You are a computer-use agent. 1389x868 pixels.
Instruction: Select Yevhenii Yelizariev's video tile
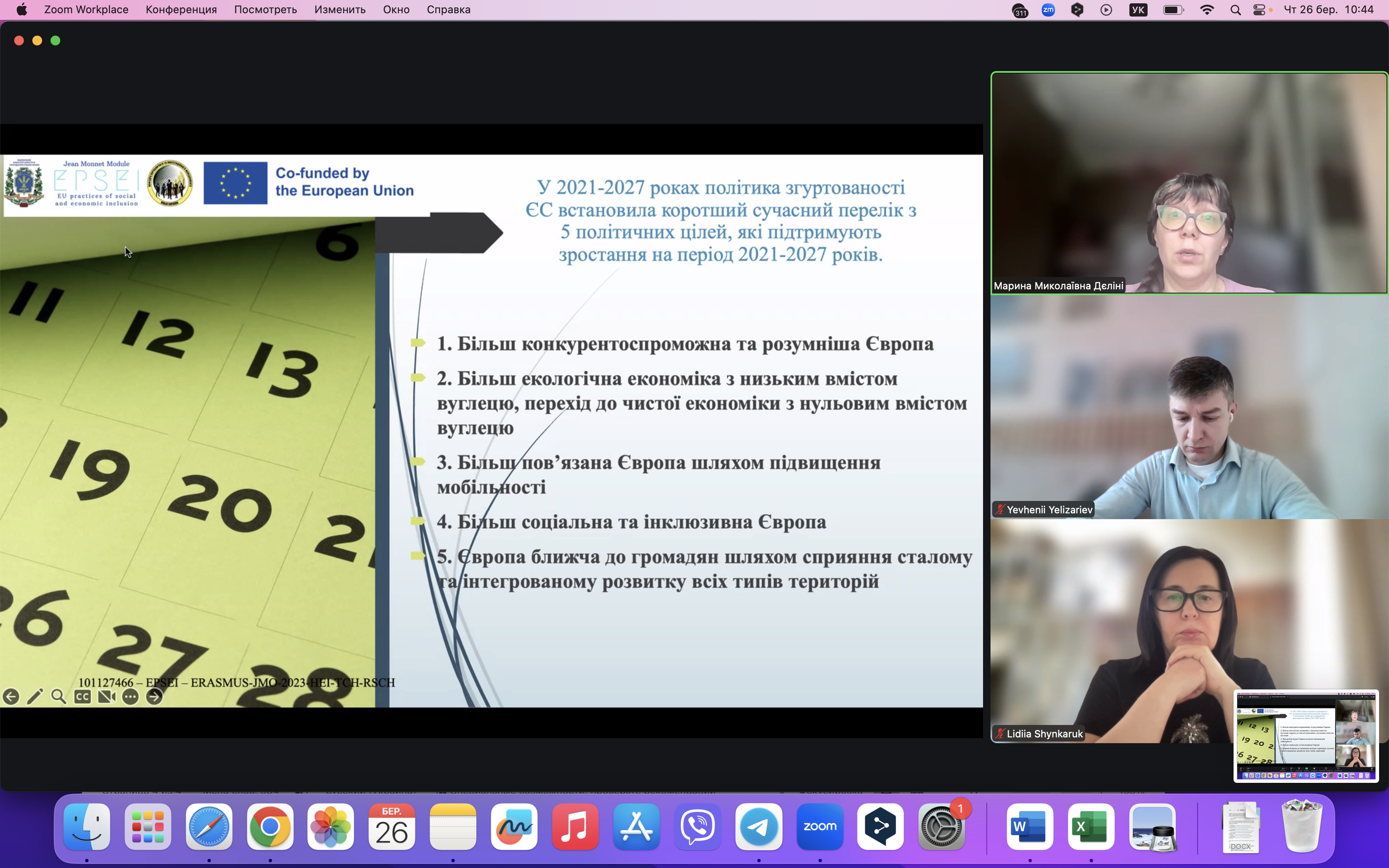point(1189,406)
